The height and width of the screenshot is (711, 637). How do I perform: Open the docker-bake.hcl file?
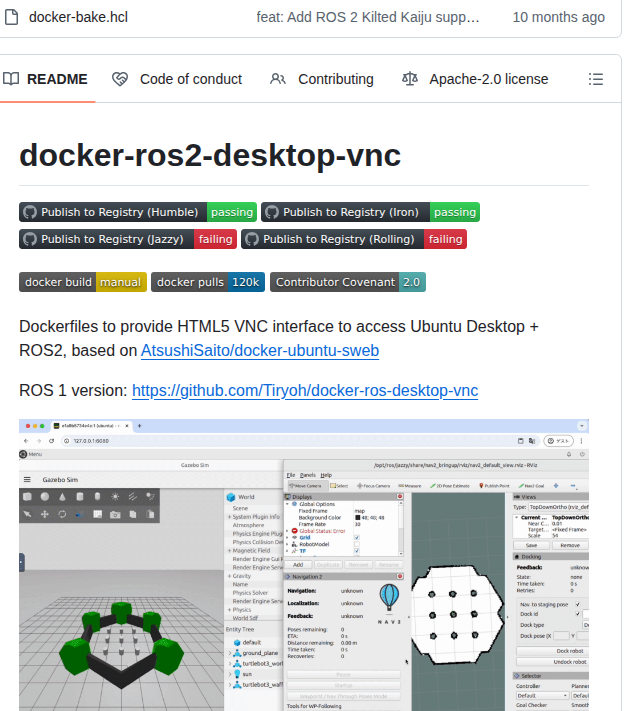coord(78,17)
